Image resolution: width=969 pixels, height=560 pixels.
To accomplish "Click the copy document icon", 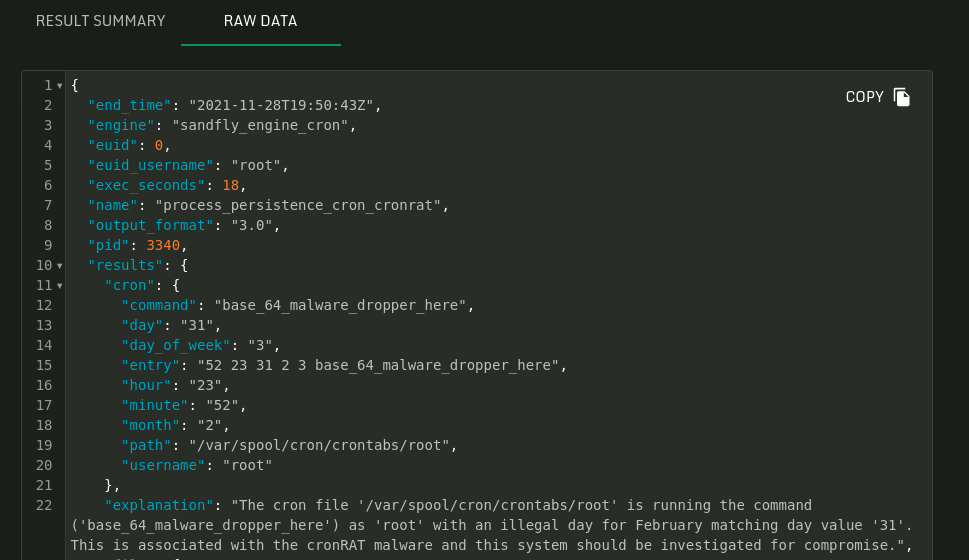I will click(x=902, y=97).
